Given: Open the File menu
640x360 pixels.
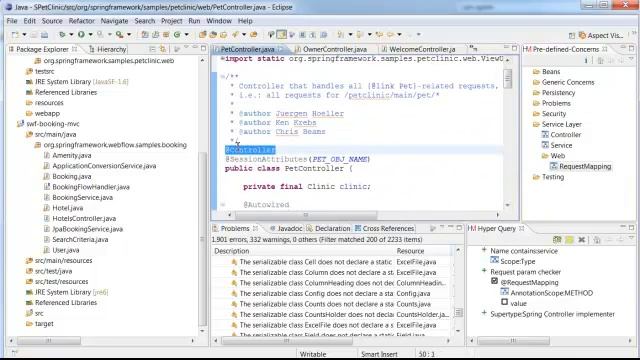Looking at the screenshot, I should [x=12, y=21].
